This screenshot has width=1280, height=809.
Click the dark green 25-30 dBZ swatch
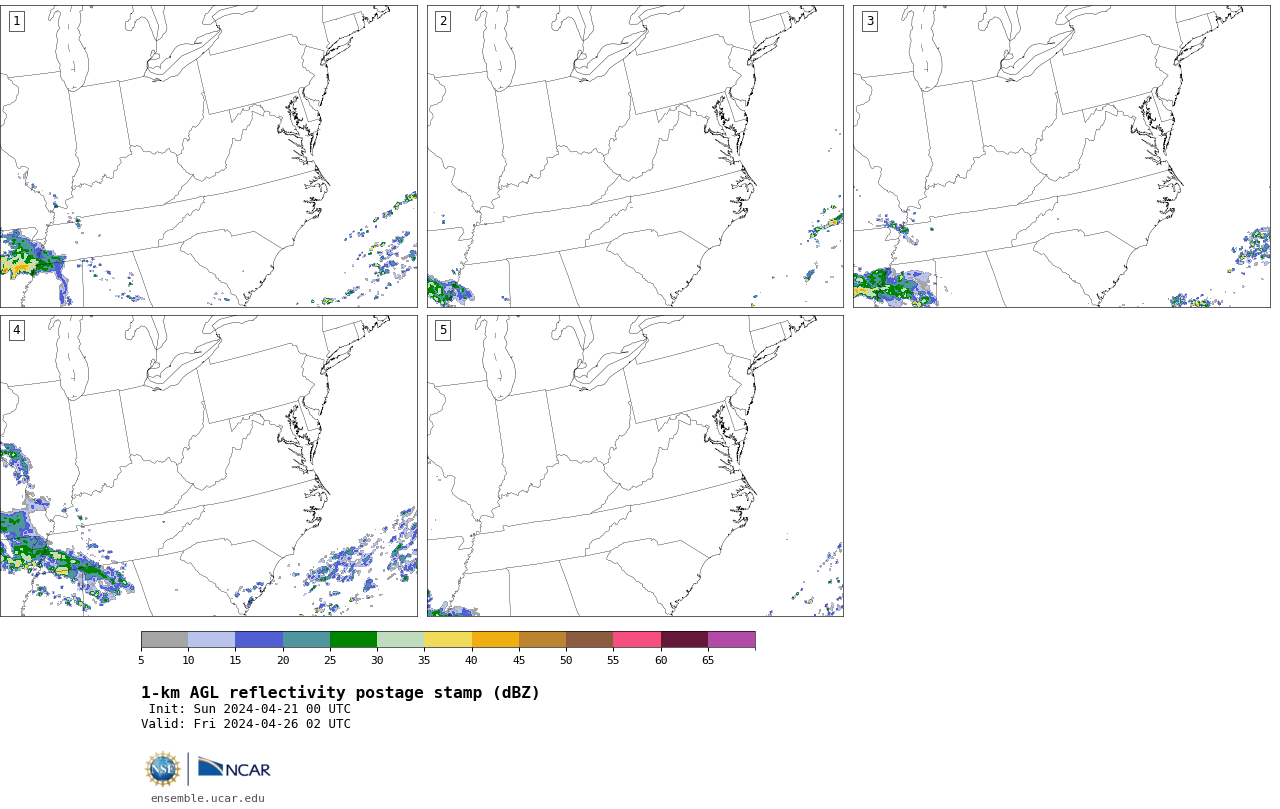tap(353, 640)
